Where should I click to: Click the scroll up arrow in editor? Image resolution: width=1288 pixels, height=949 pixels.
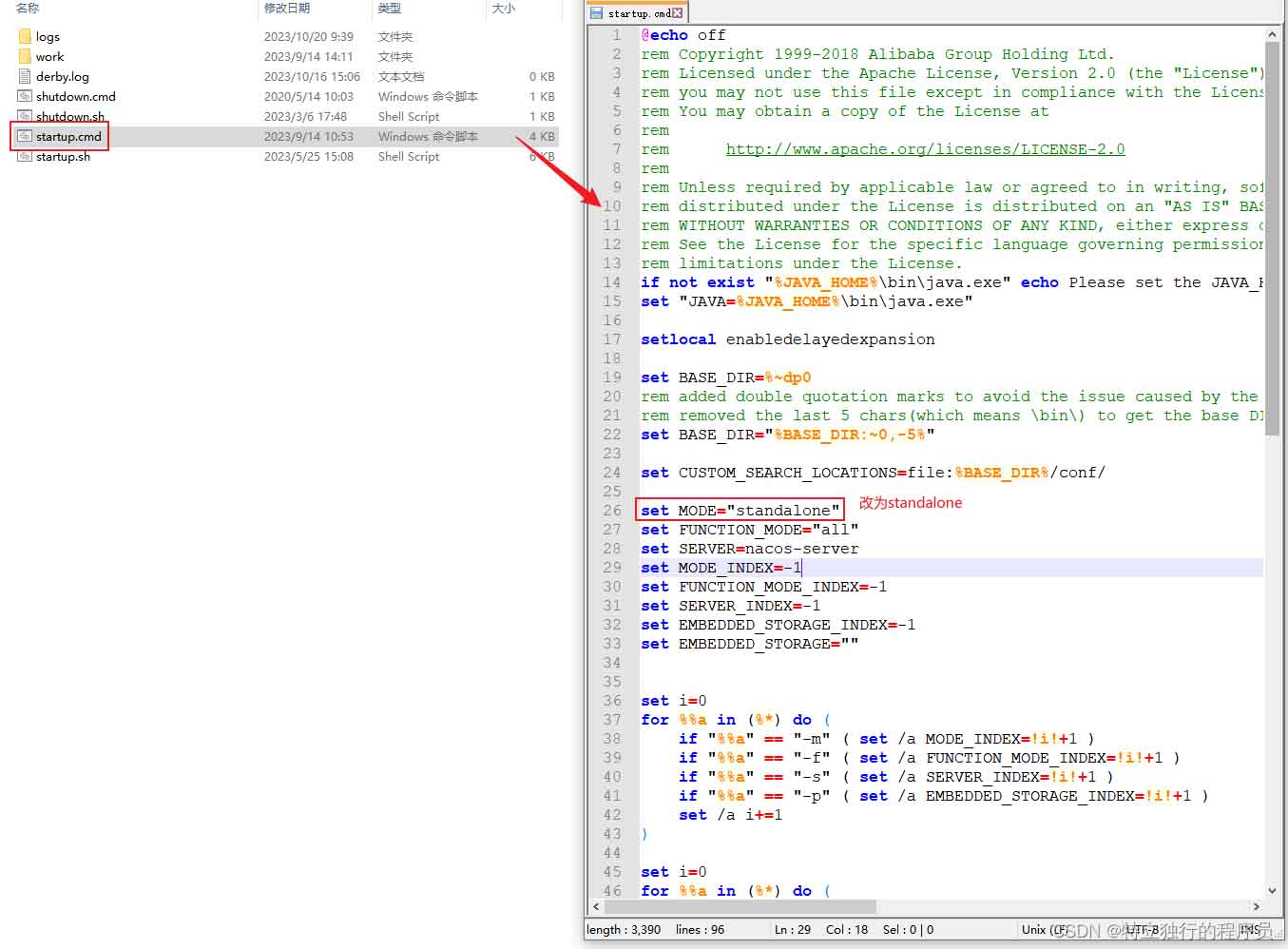pos(1273,34)
